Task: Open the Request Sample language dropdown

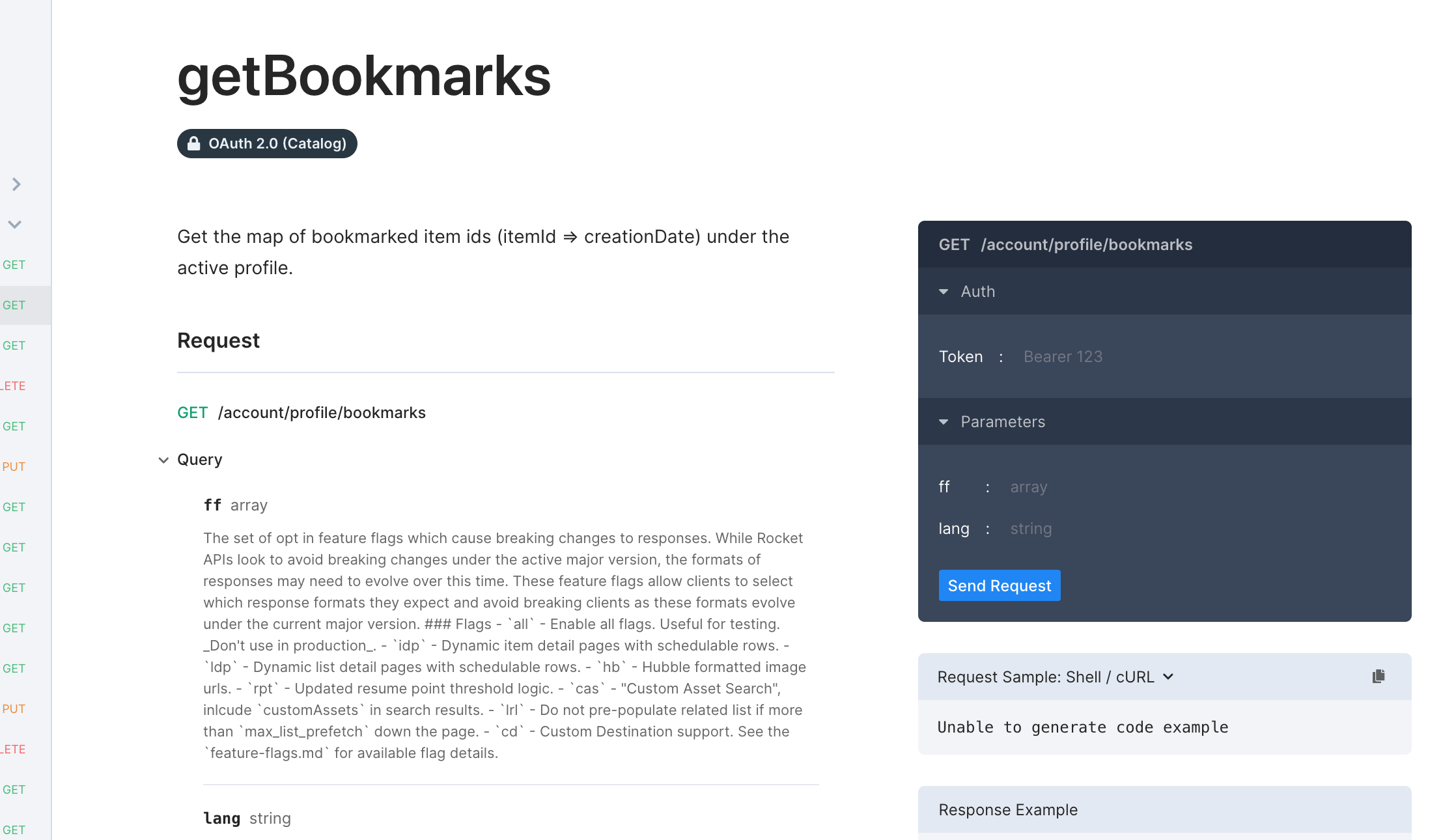Action: point(1169,677)
